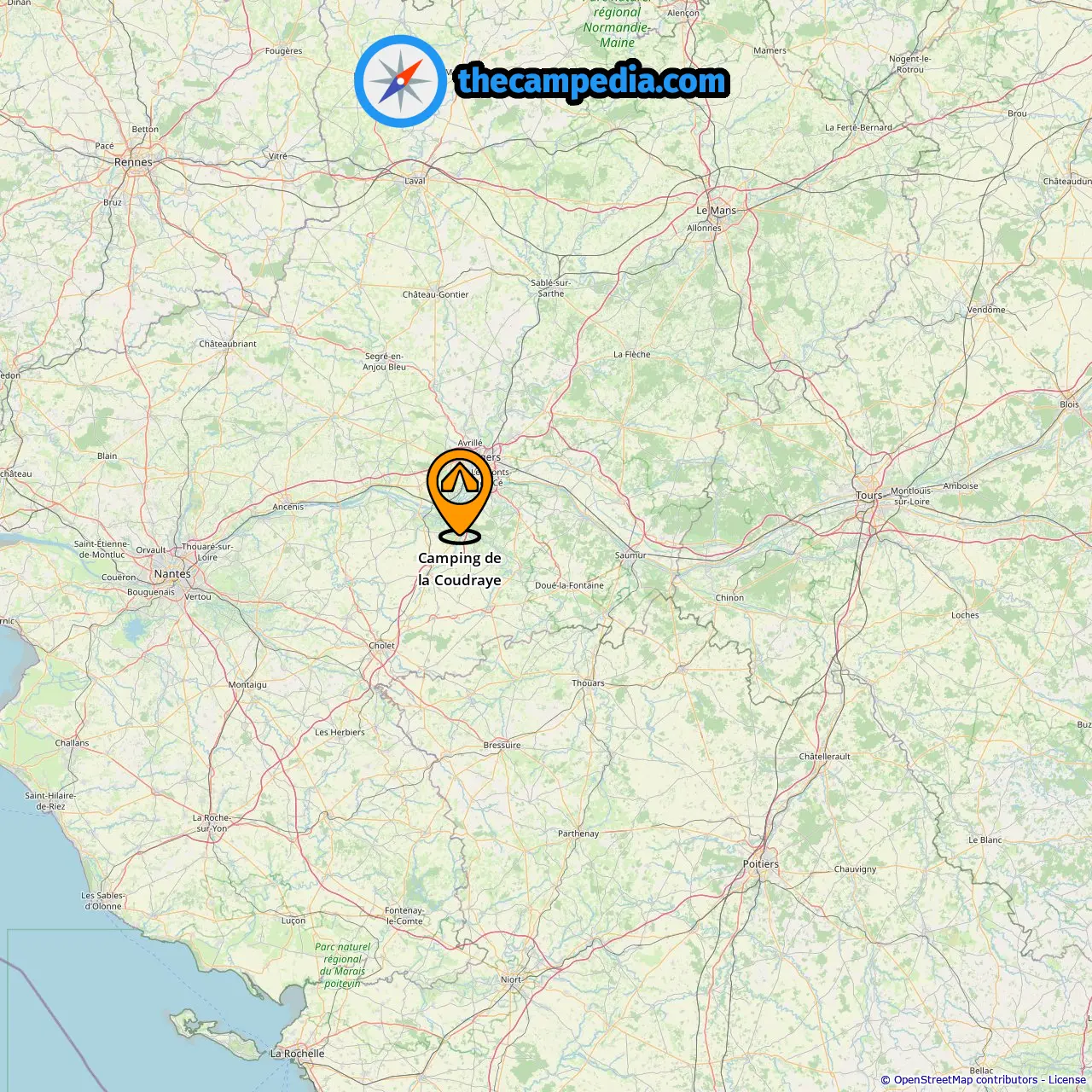
Task: Click the Cholet town label
Action: (x=381, y=646)
